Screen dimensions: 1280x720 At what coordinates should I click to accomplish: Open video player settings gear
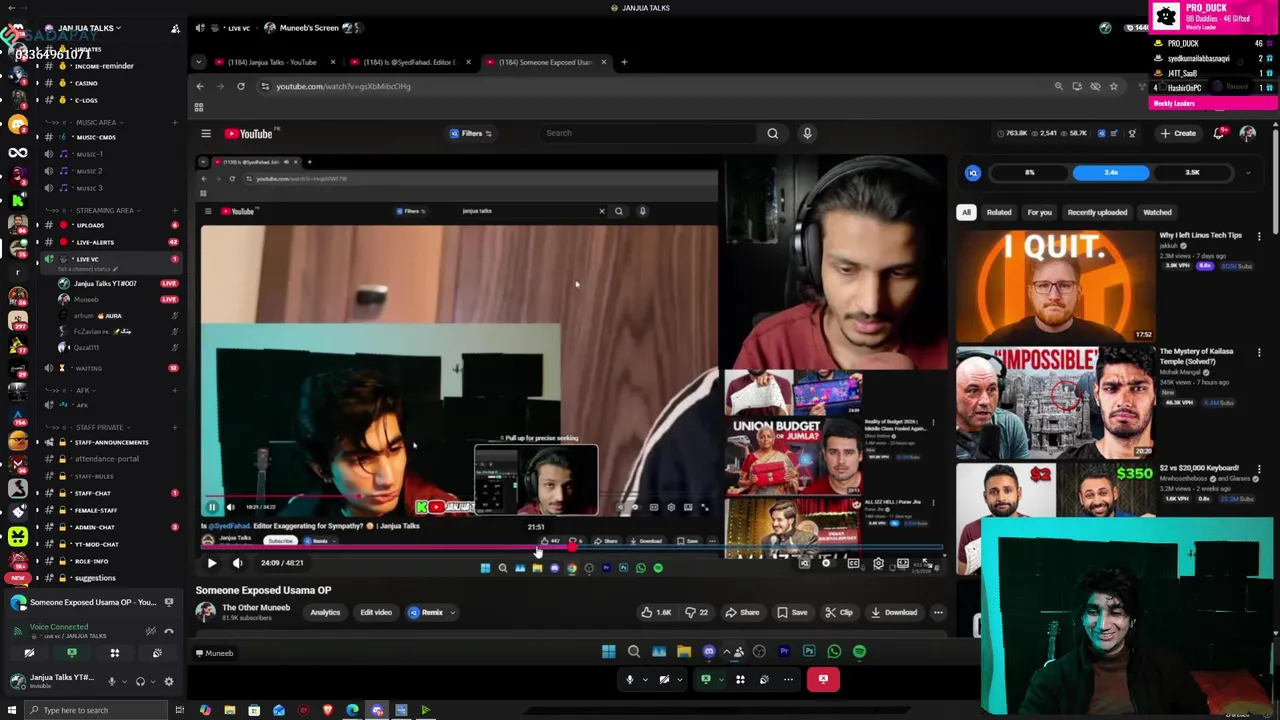(x=878, y=564)
